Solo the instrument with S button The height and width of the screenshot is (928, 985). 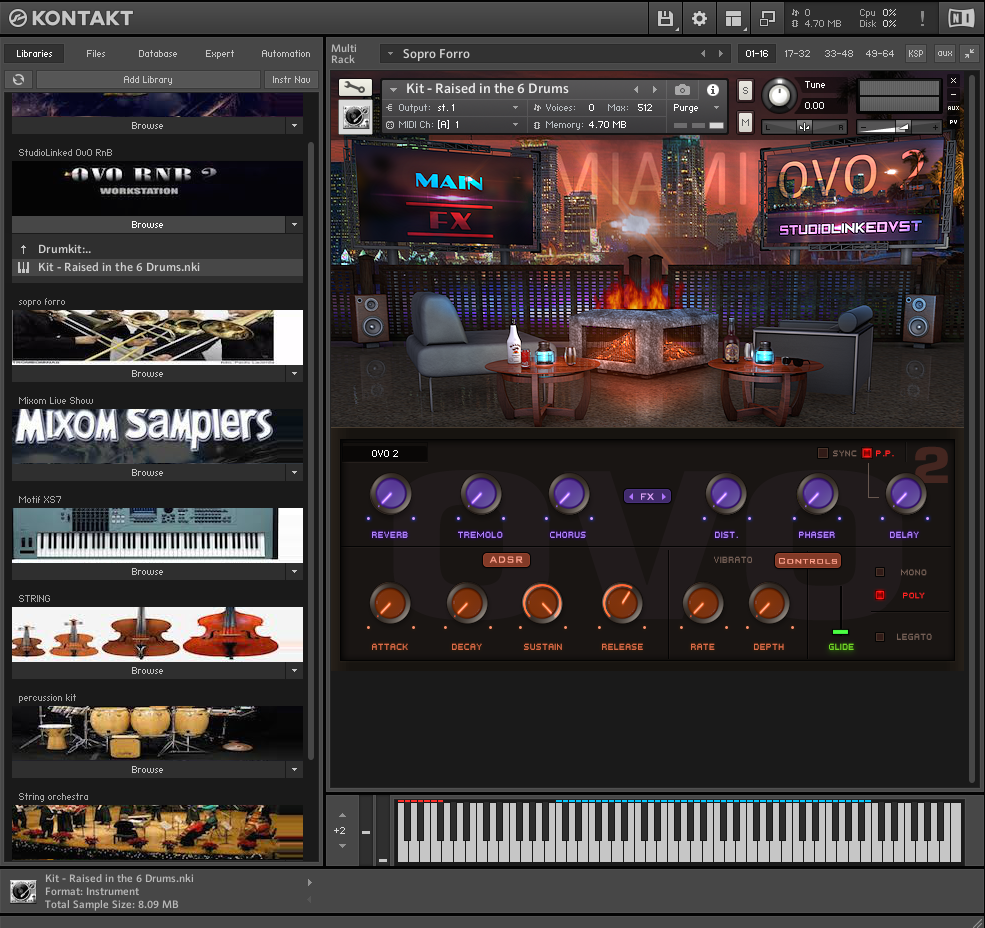pos(745,90)
